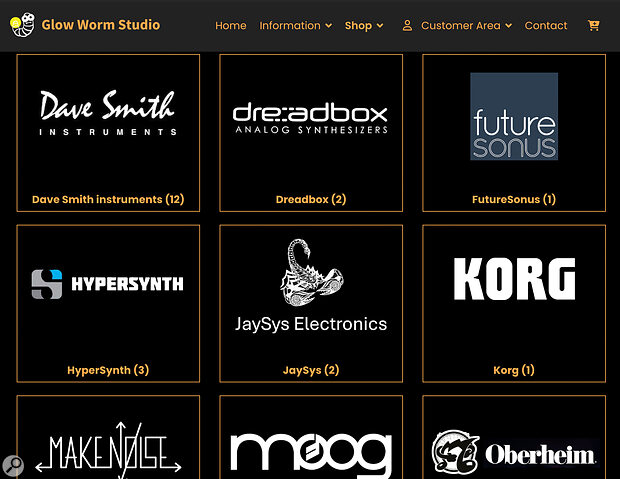Open the Oberheim brand logo

point(514,453)
